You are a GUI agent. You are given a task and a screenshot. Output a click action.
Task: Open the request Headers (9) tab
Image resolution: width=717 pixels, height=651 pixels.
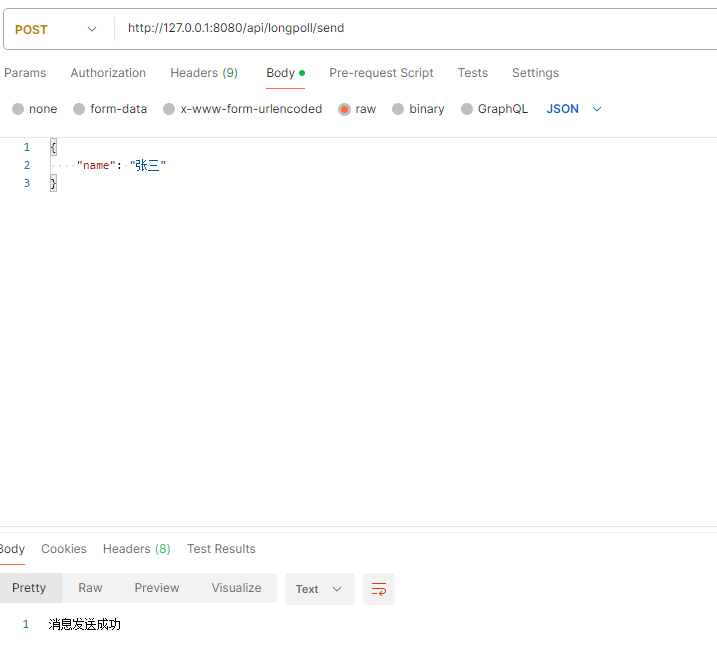204,73
